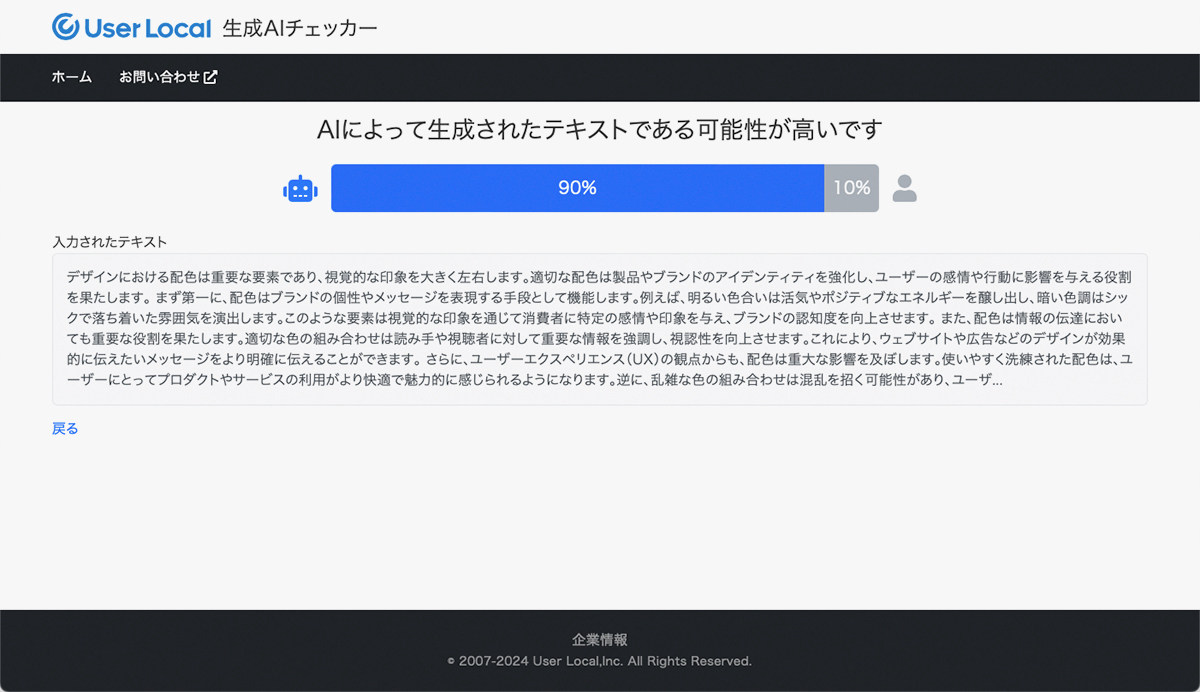Screen dimensions: 1200x692
Task: Click the copyright 2007-2024 footer notice
Action: click(600, 661)
